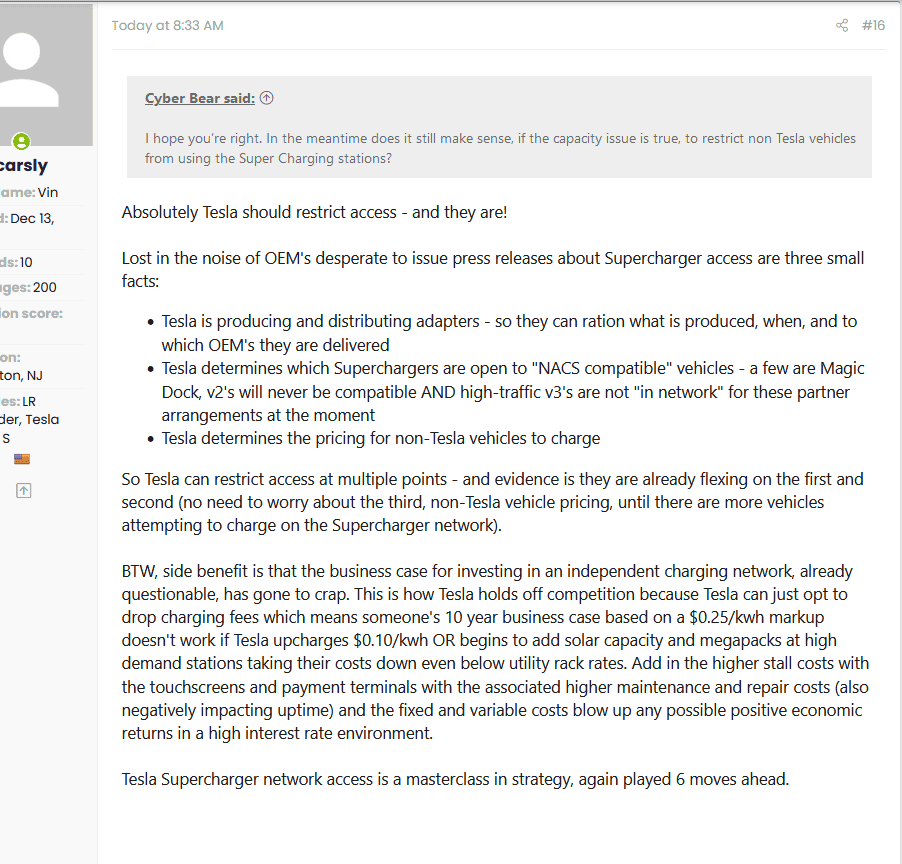
Task: Click the 10 threads count
Action: tap(26, 262)
